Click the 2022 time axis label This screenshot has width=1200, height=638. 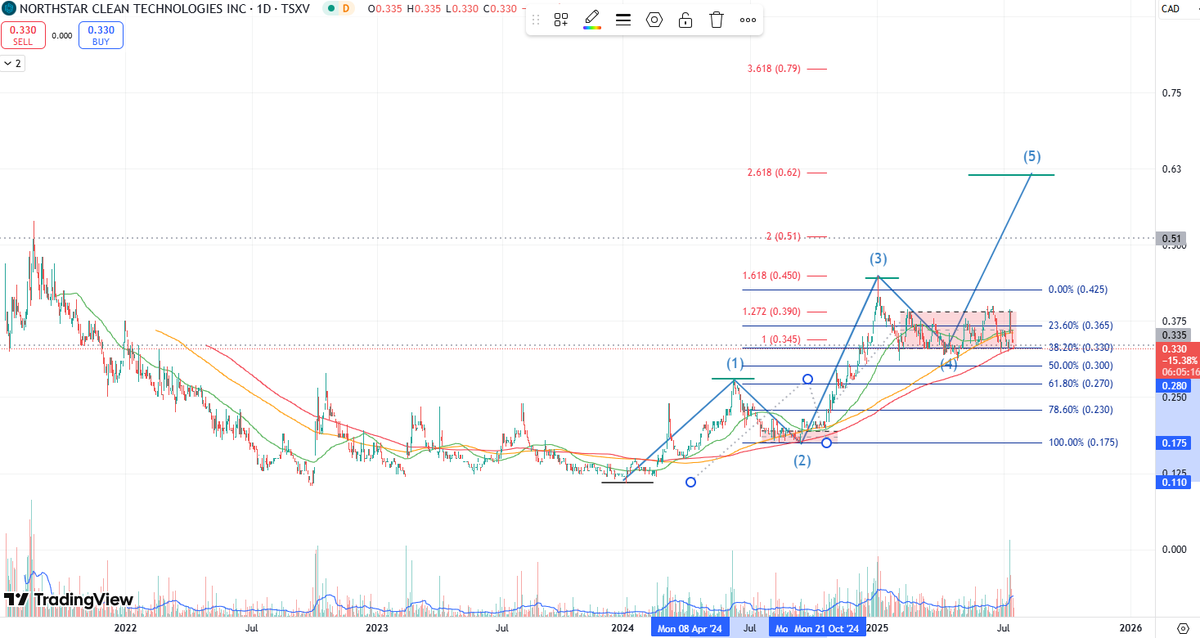(x=125, y=628)
